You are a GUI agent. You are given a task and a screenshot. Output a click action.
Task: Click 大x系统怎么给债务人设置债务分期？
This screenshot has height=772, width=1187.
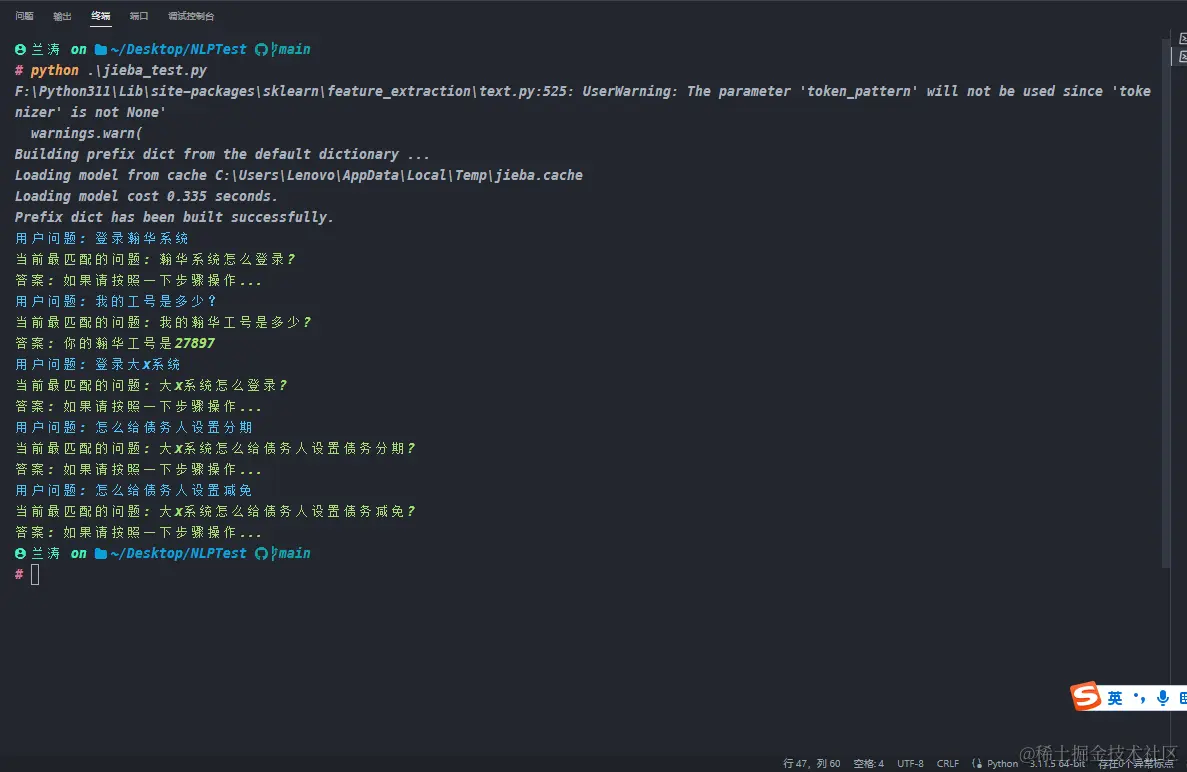tap(215, 449)
